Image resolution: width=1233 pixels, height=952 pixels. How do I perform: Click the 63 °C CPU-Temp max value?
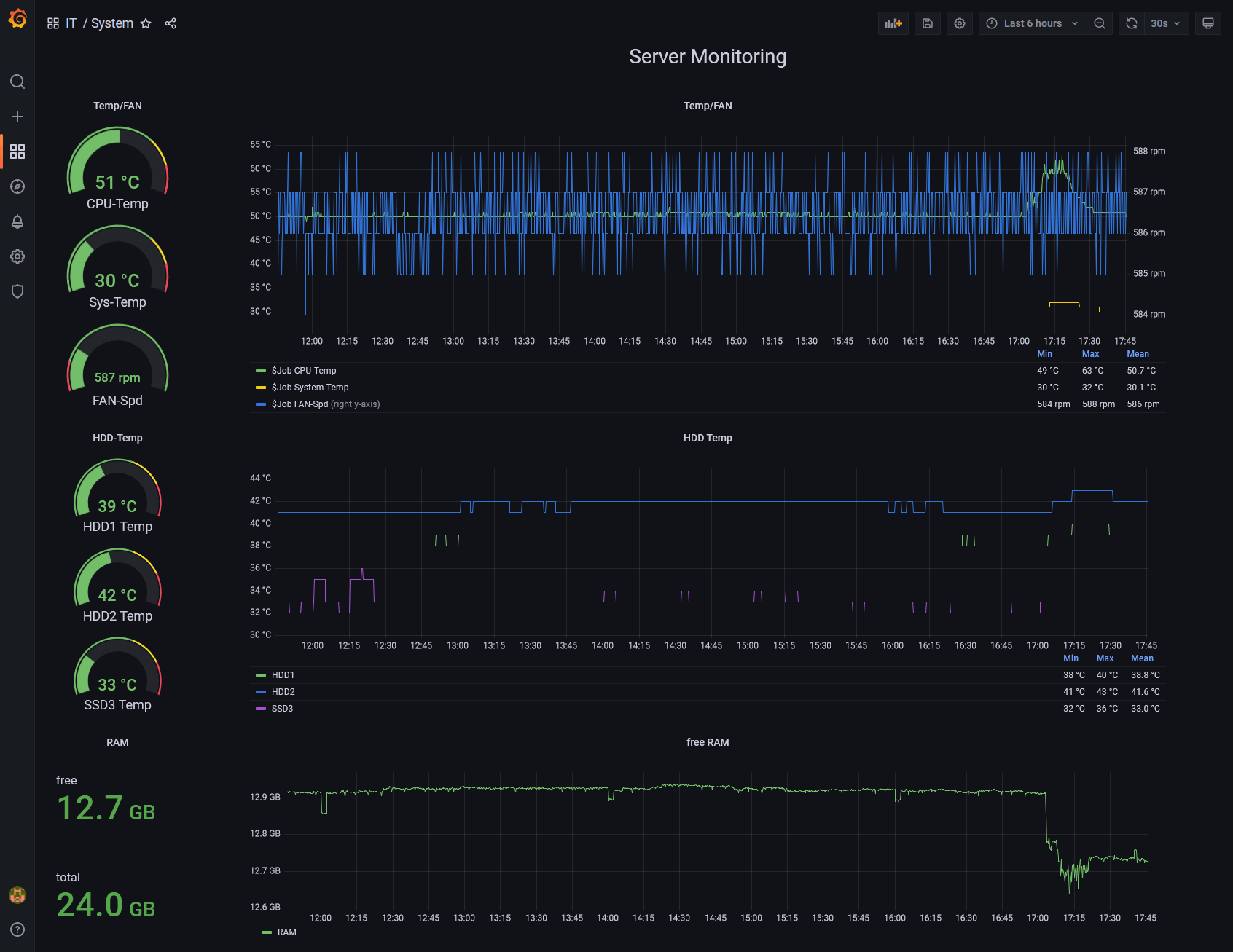[x=1092, y=371]
